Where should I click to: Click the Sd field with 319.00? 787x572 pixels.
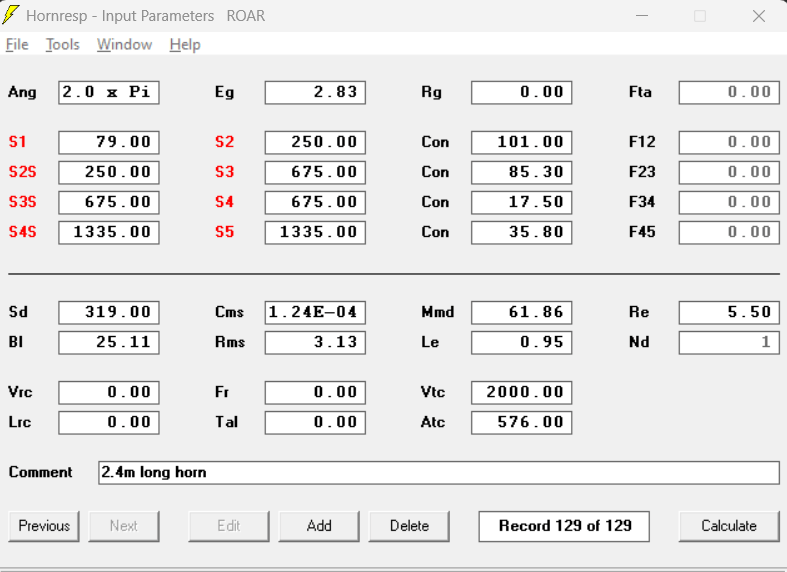109,313
